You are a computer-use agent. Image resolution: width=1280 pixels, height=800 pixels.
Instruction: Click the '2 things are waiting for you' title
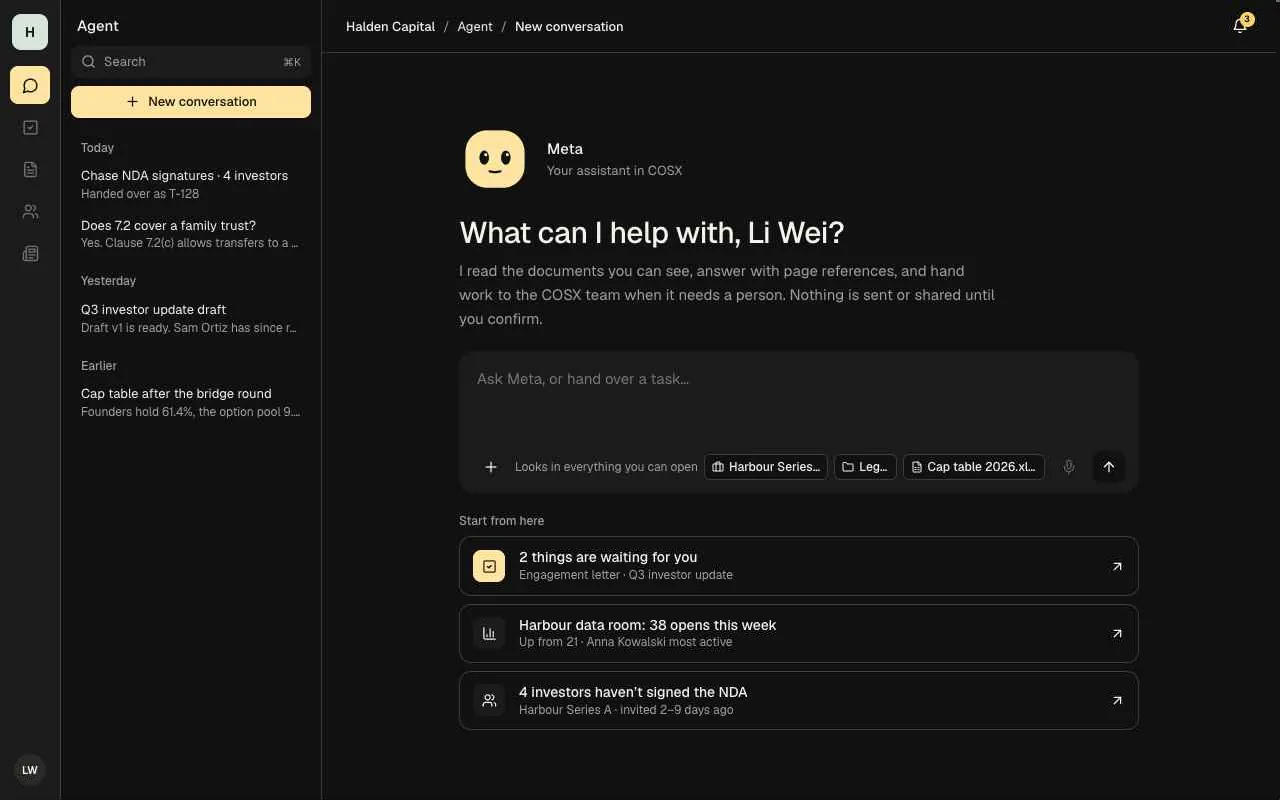608,557
